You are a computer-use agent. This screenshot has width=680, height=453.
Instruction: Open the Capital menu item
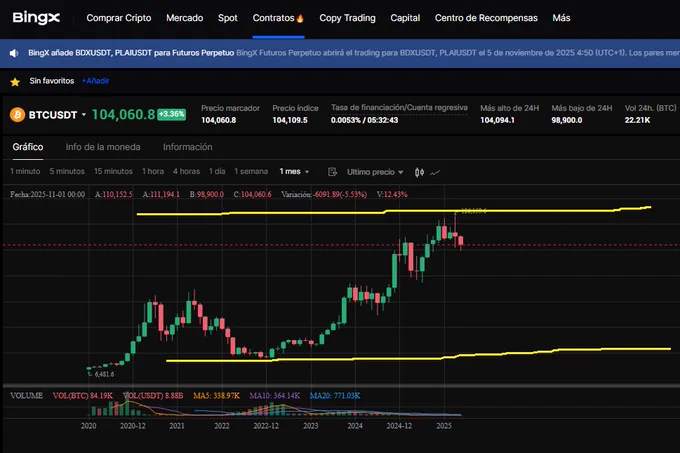tap(405, 18)
